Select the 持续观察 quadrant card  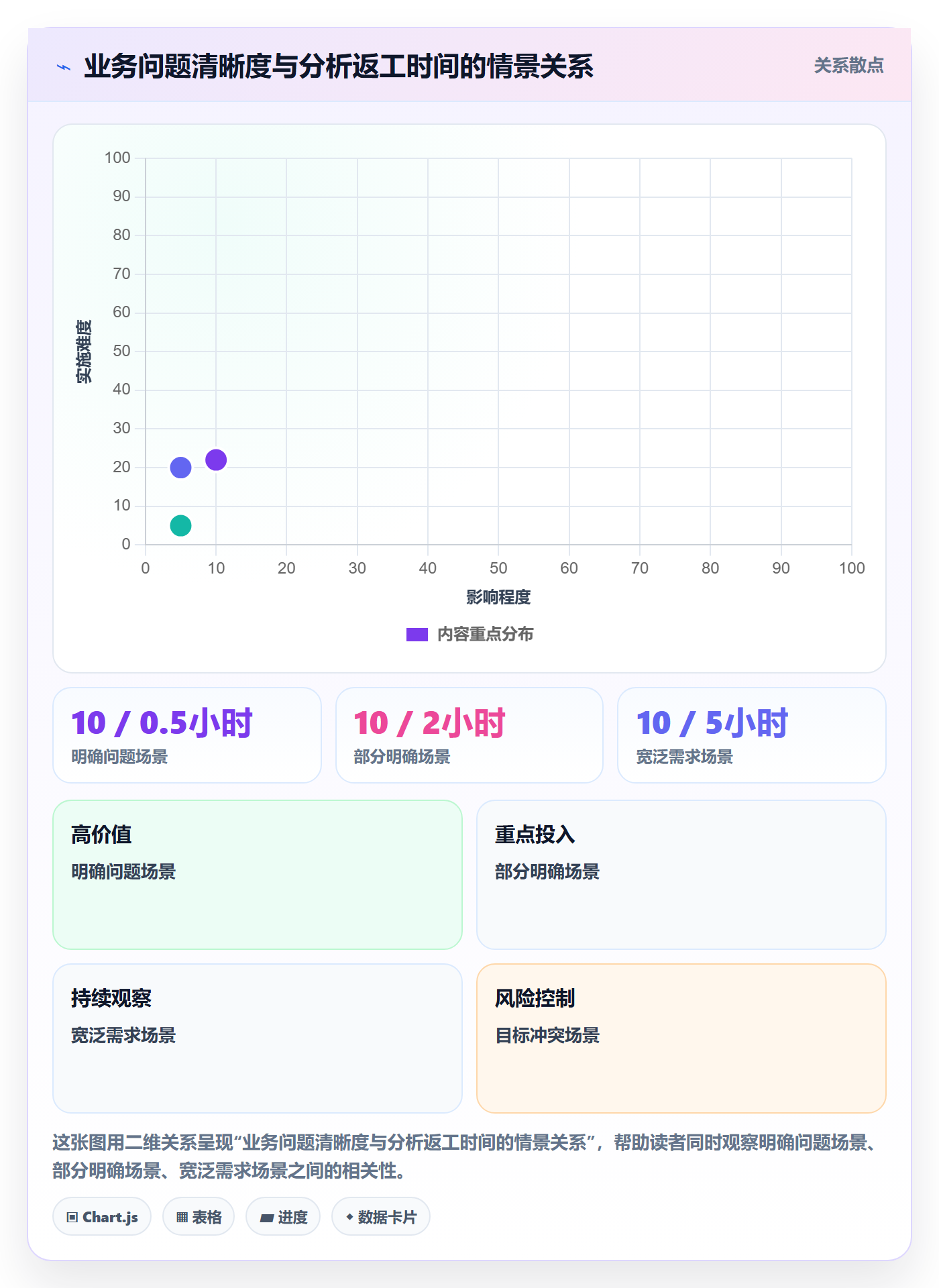(x=258, y=1038)
